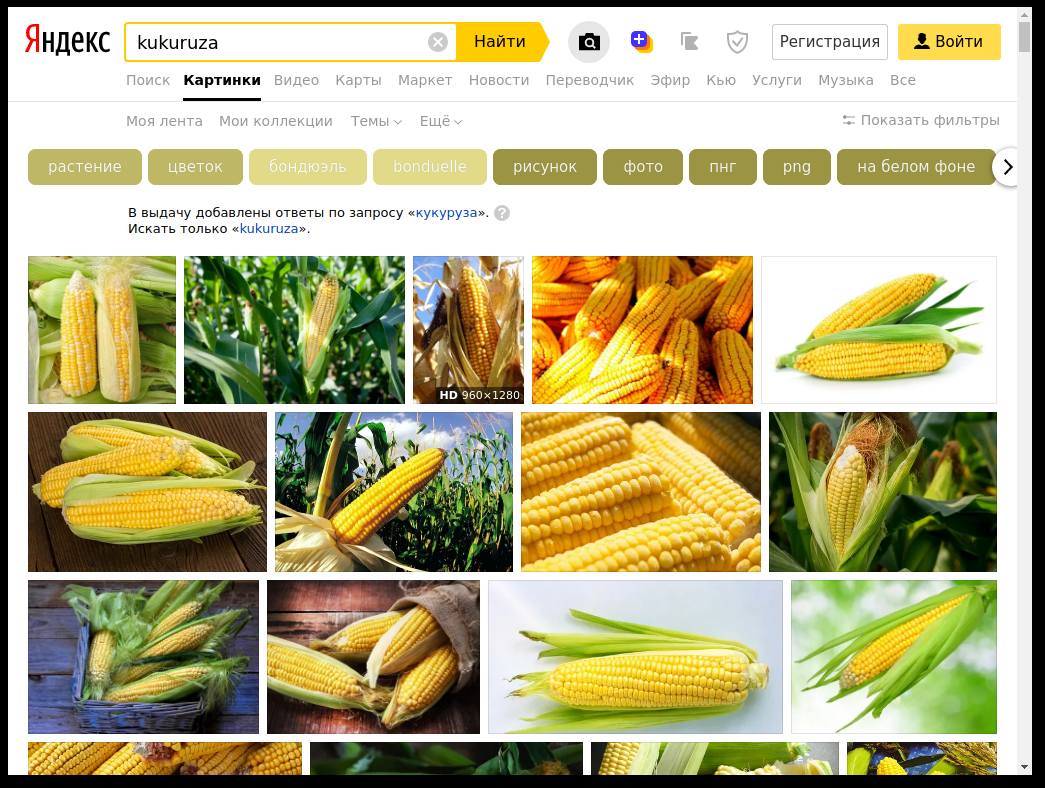Open the Карты tab
The width and height of the screenshot is (1045, 788).
point(358,80)
